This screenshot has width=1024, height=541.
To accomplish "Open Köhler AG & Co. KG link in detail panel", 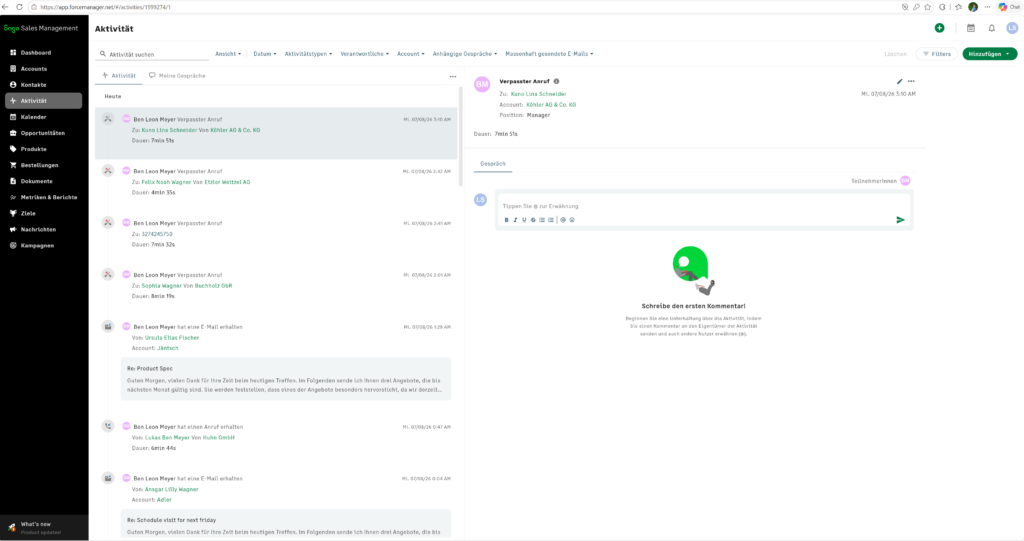I will 551,105.
